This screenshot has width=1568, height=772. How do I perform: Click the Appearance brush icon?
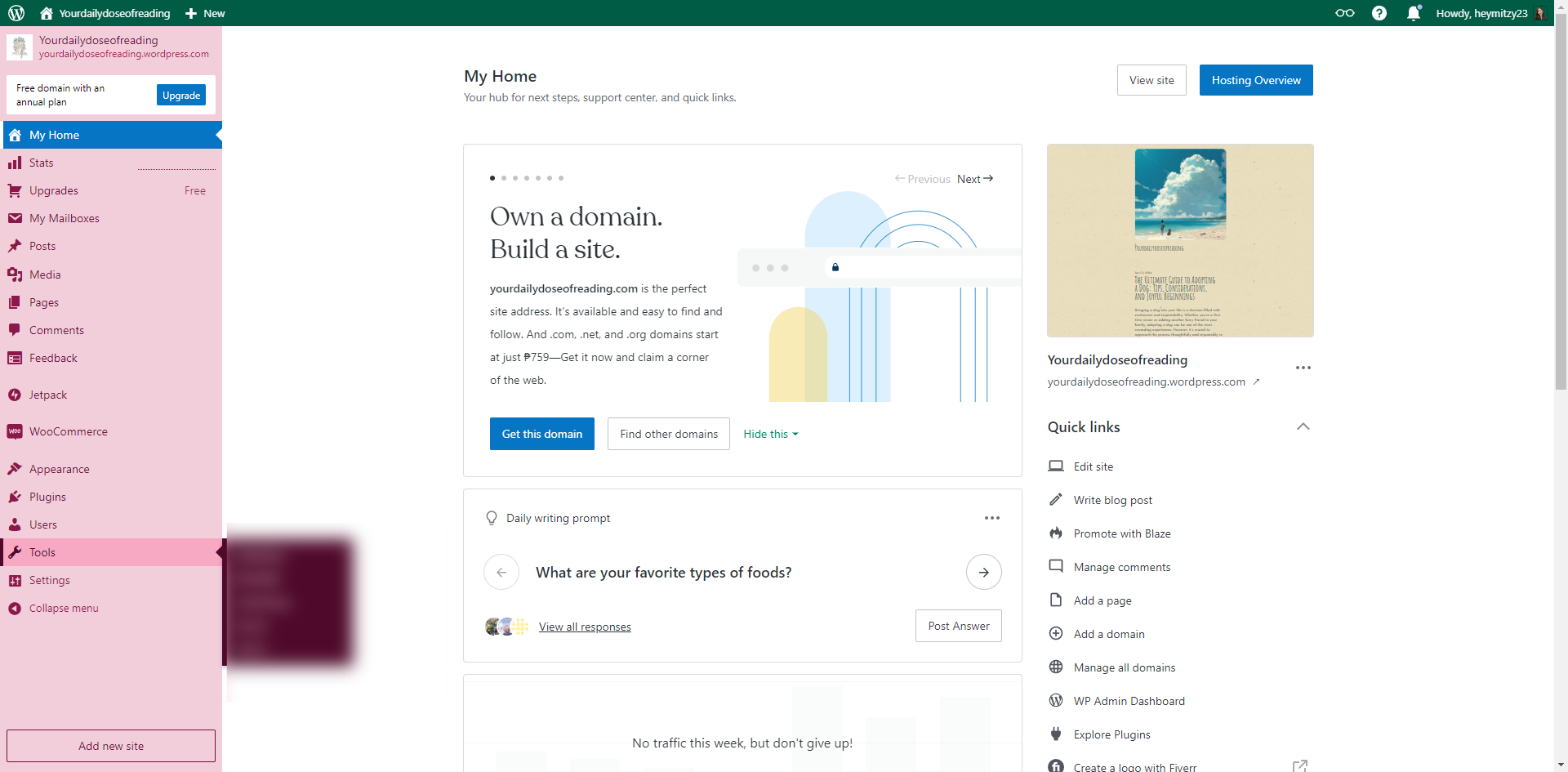tap(15, 469)
